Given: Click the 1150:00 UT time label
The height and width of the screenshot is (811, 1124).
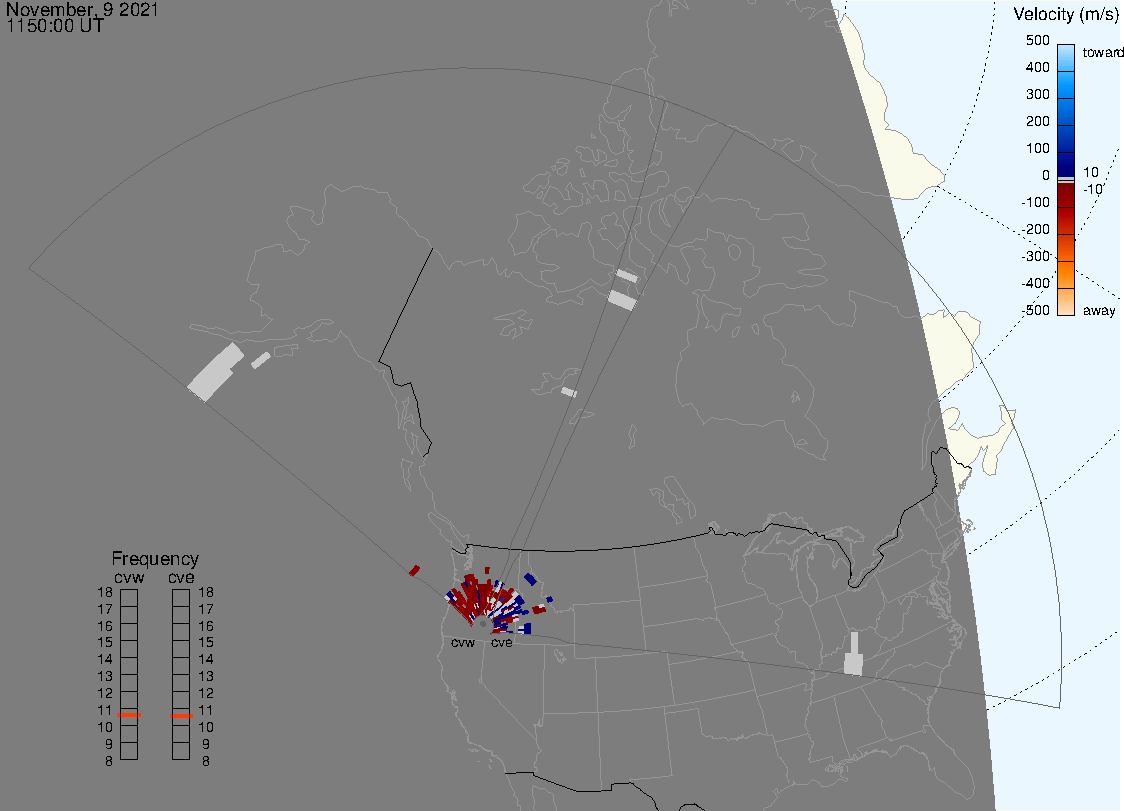Looking at the screenshot, I should [55, 26].
